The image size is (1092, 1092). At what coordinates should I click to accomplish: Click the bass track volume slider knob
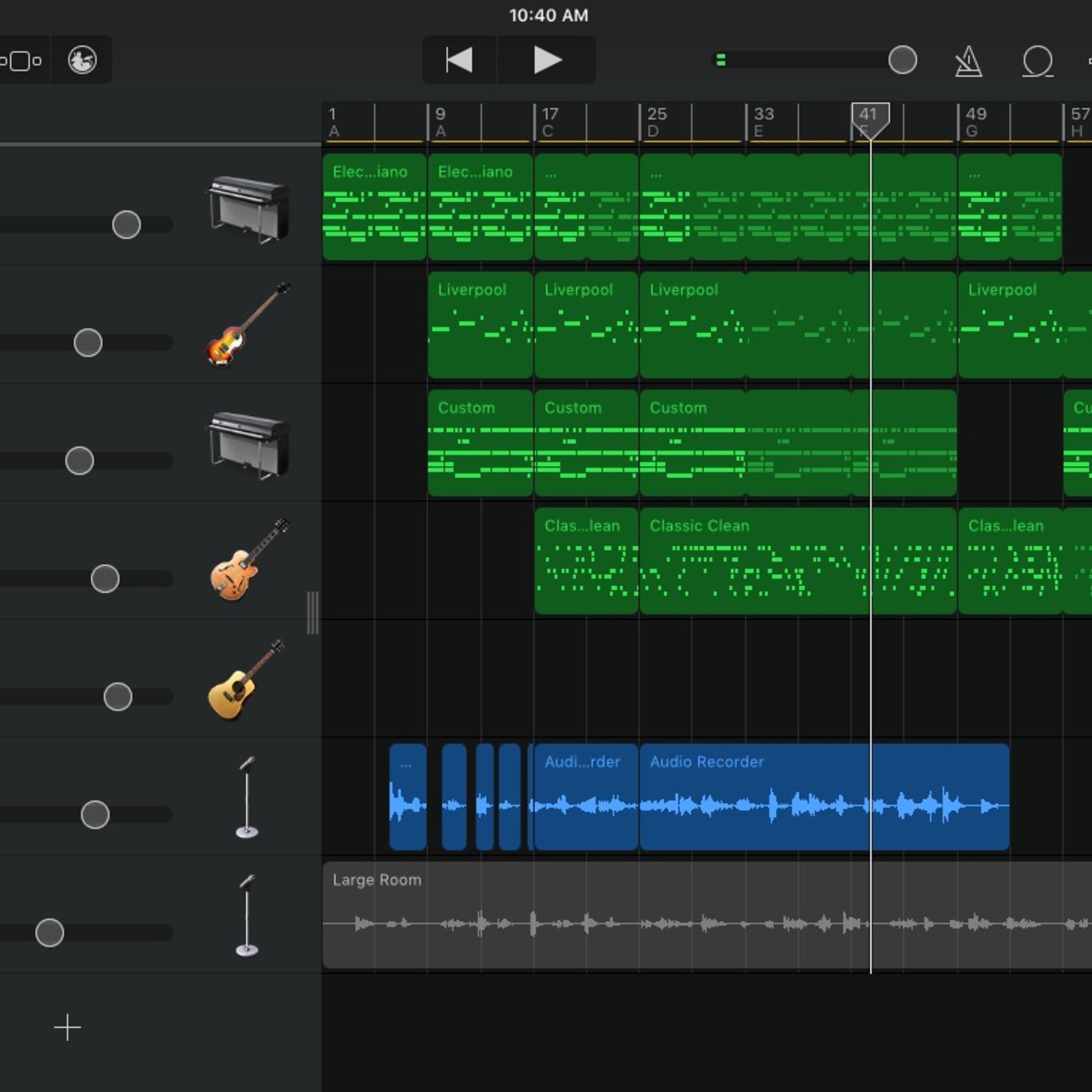(88, 343)
